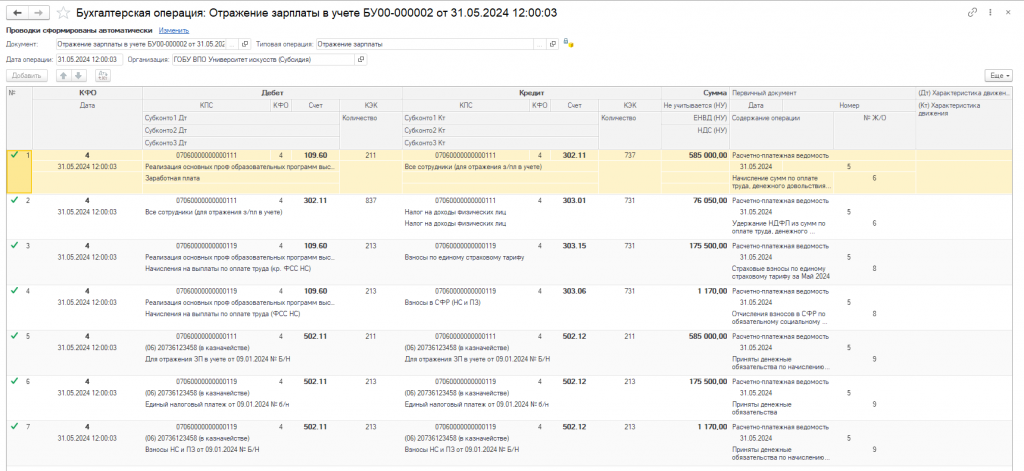
Task: Click the green checkmark in row 4
Action: click(14, 290)
